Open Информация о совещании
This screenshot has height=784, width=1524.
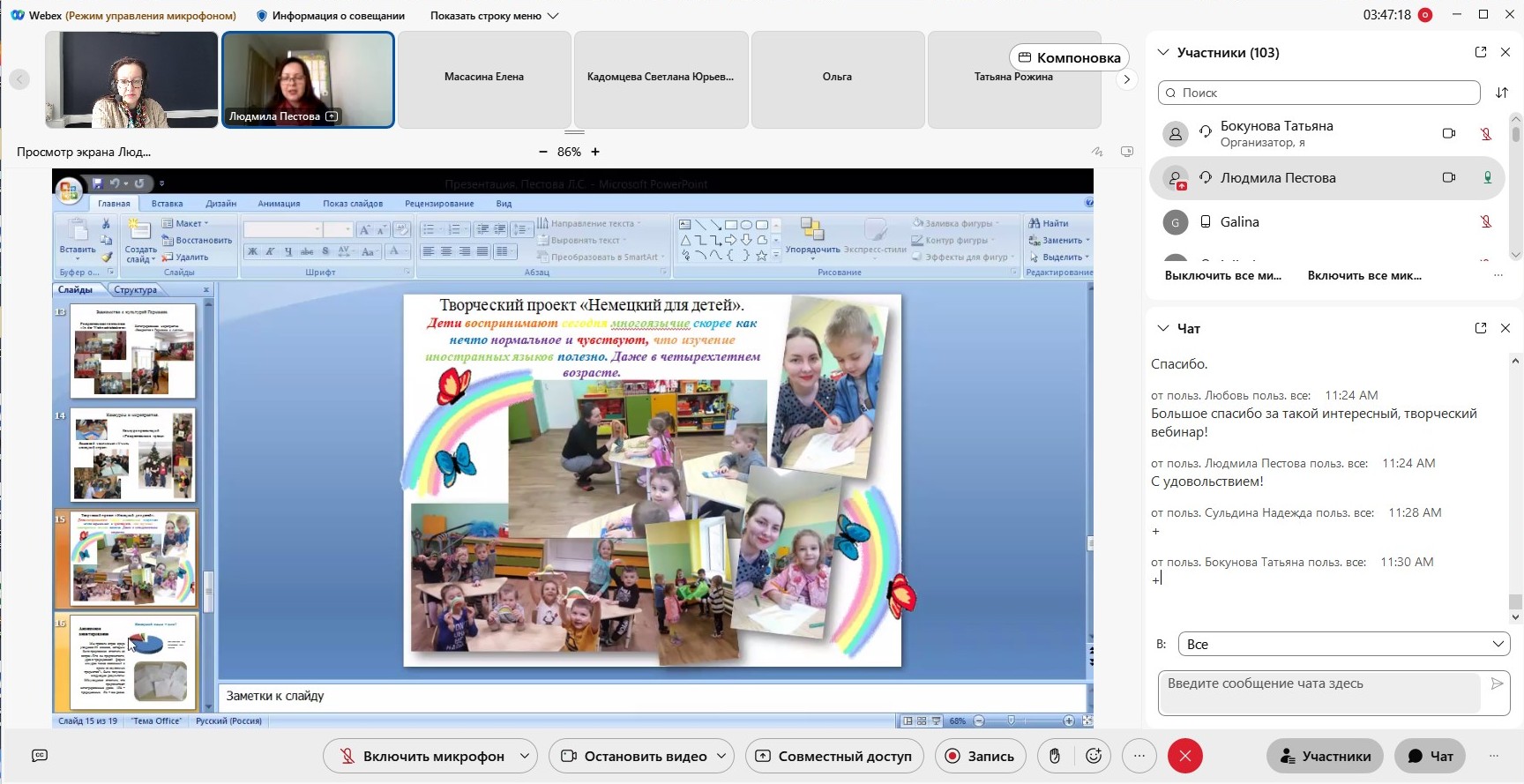coord(331,16)
